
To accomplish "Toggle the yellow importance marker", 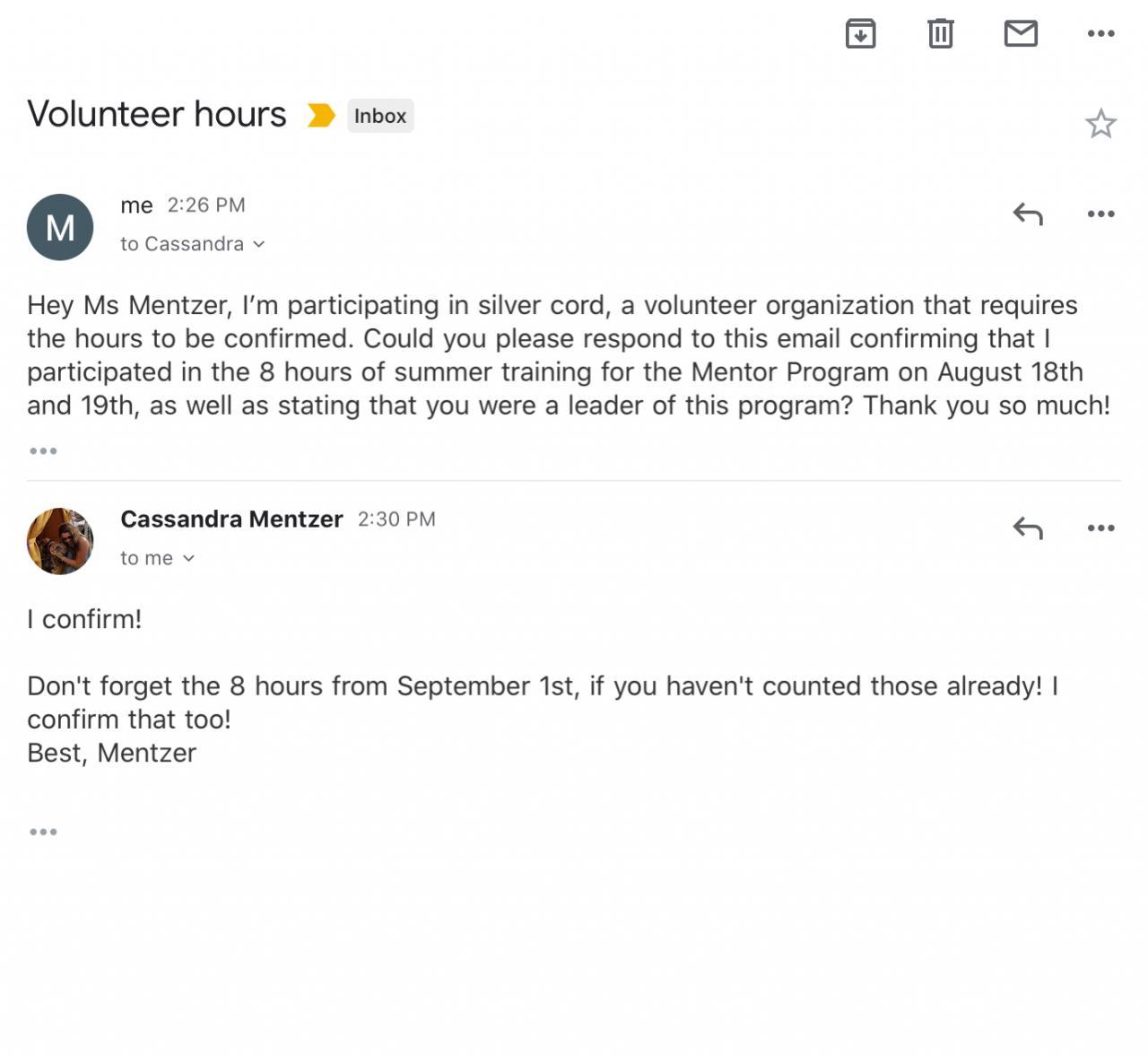I will click(320, 116).
